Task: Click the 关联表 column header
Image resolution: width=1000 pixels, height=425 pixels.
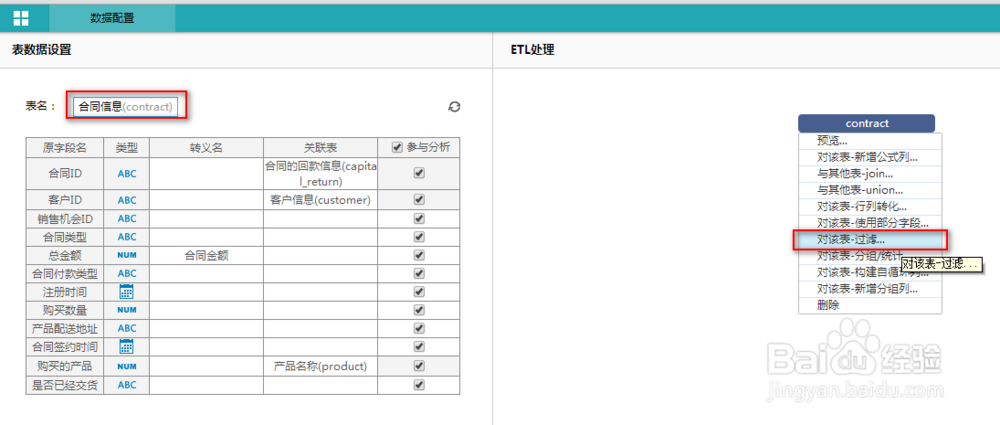Action: (320, 147)
